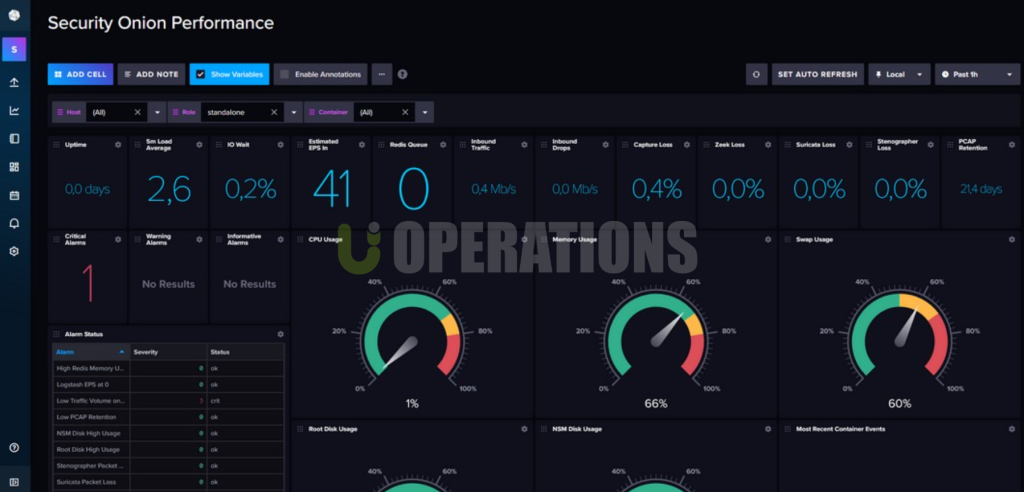Expand the Host variable dropdown arrow
Screen dimensions: 1024x492
coord(157,112)
